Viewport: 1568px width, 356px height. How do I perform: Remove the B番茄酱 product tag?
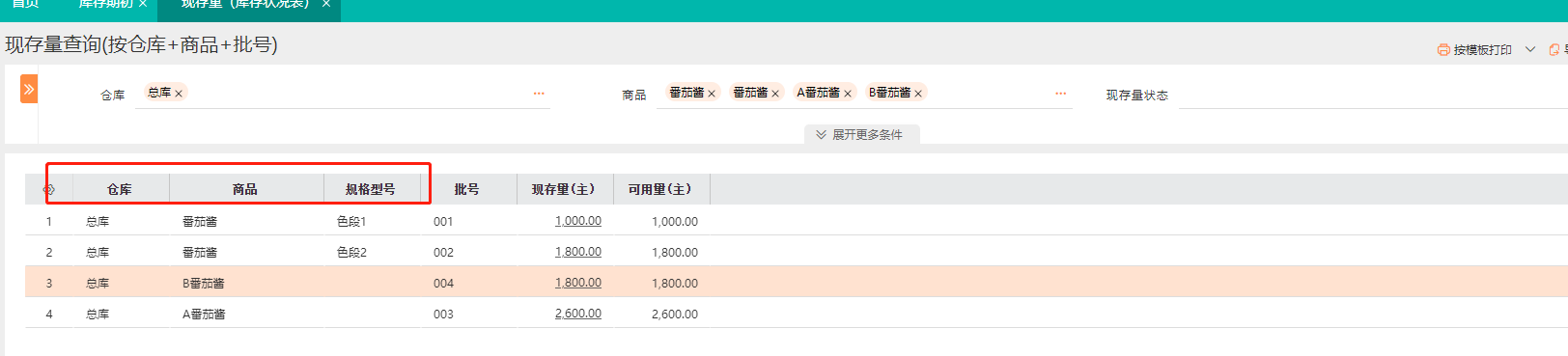918,94
